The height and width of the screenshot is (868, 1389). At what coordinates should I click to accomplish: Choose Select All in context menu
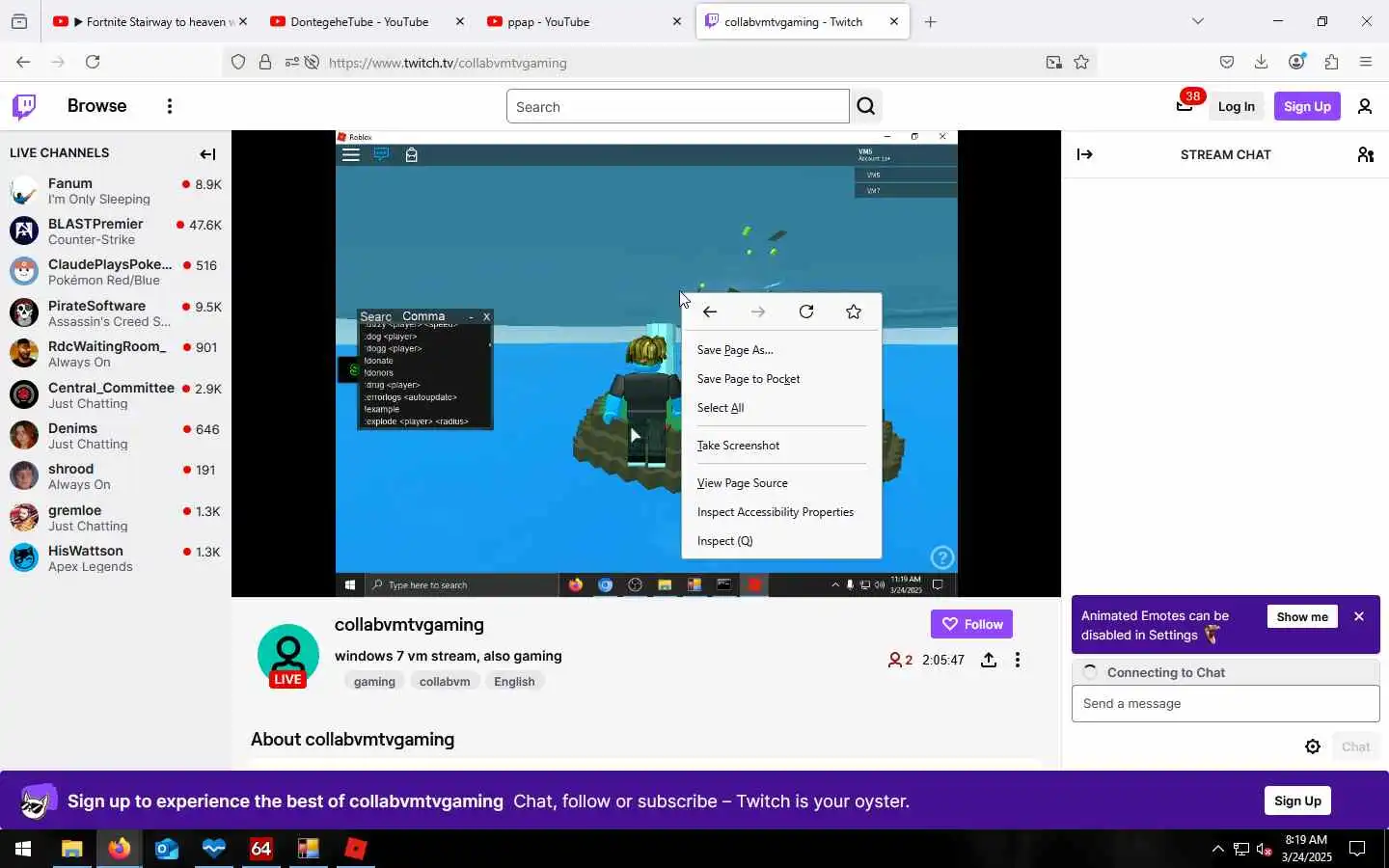(x=781, y=408)
